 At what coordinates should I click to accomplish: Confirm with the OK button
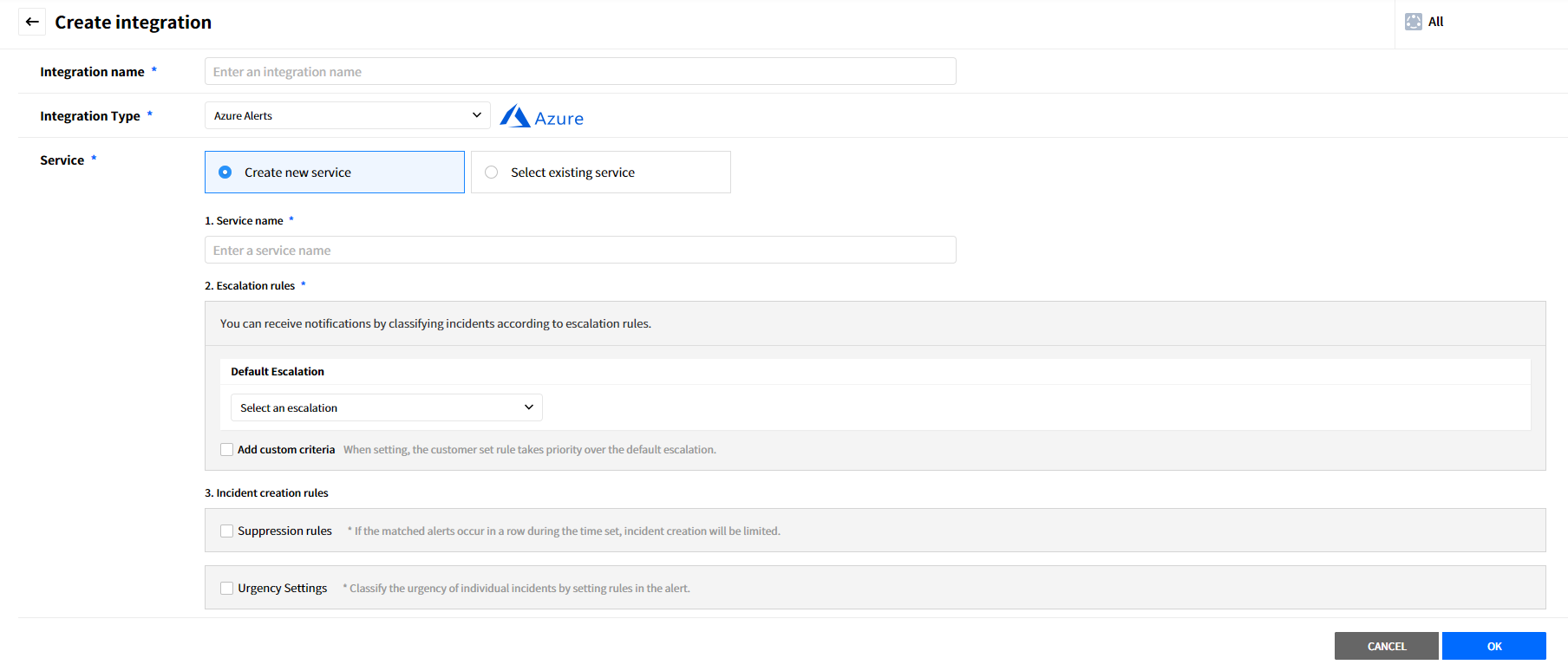click(x=1493, y=646)
